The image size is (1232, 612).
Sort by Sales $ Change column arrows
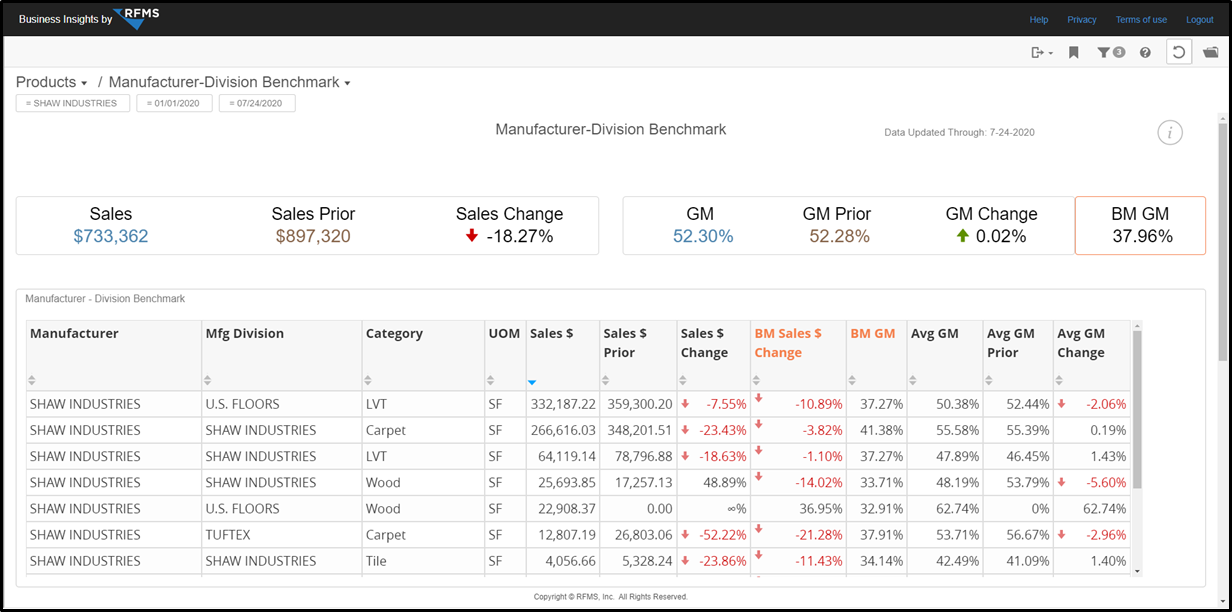[x=683, y=380]
